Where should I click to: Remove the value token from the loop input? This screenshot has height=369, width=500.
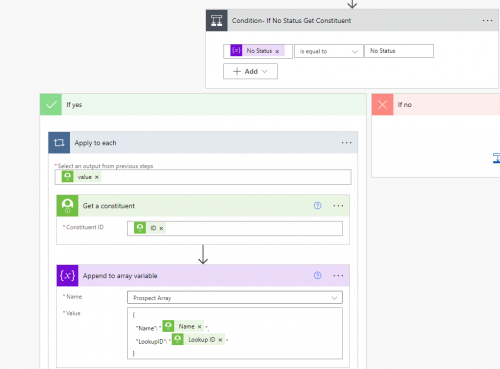pyautogui.click(x=97, y=177)
